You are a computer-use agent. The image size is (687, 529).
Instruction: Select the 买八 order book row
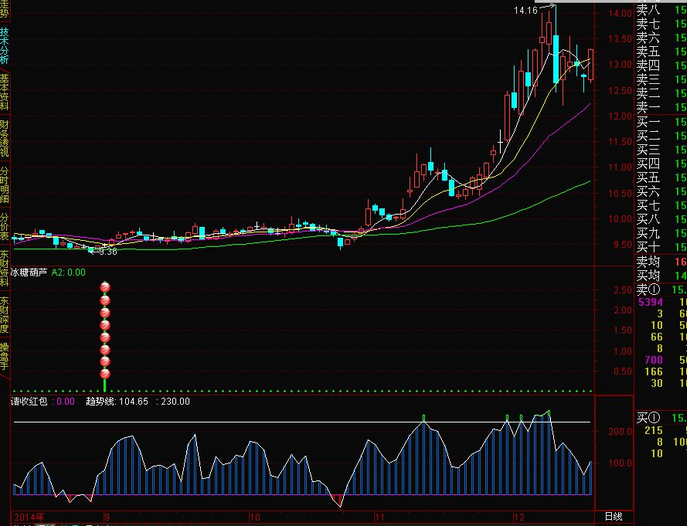tap(661, 219)
